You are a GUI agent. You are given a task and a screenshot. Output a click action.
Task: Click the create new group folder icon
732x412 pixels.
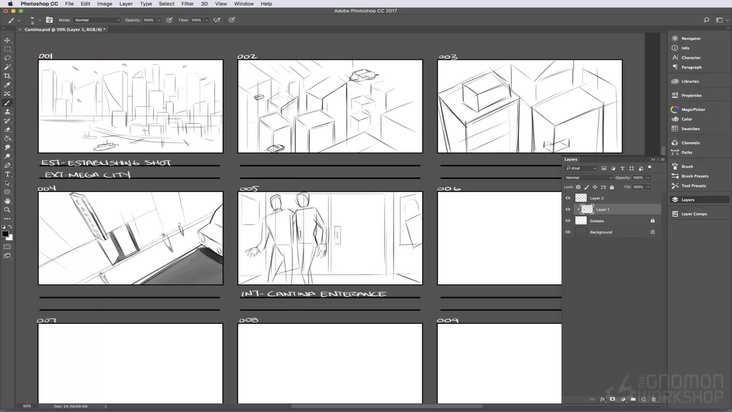pos(633,399)
